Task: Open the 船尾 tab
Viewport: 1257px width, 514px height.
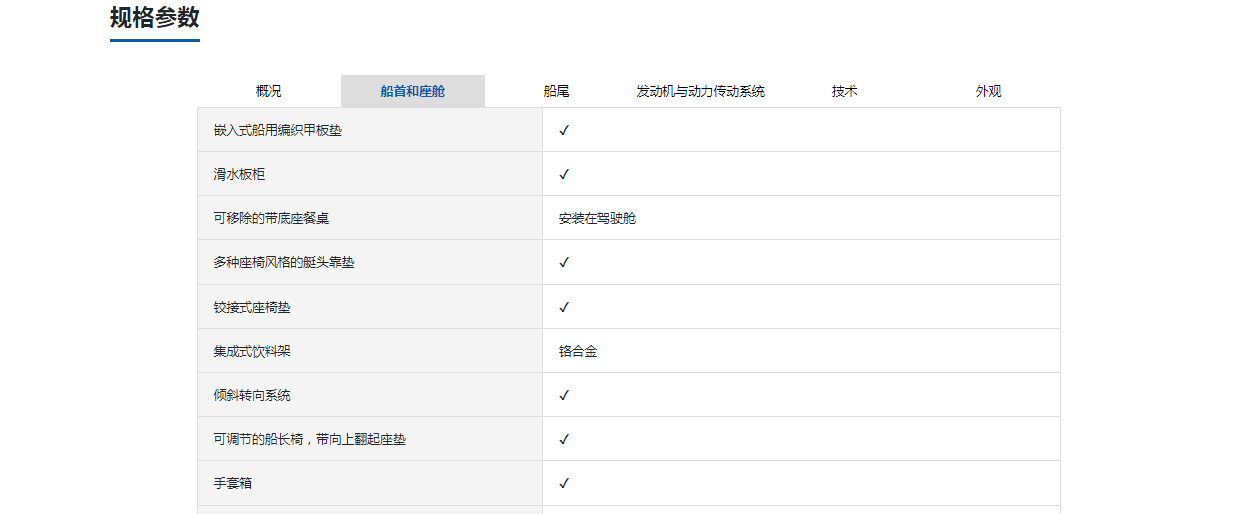Action: 557,91
